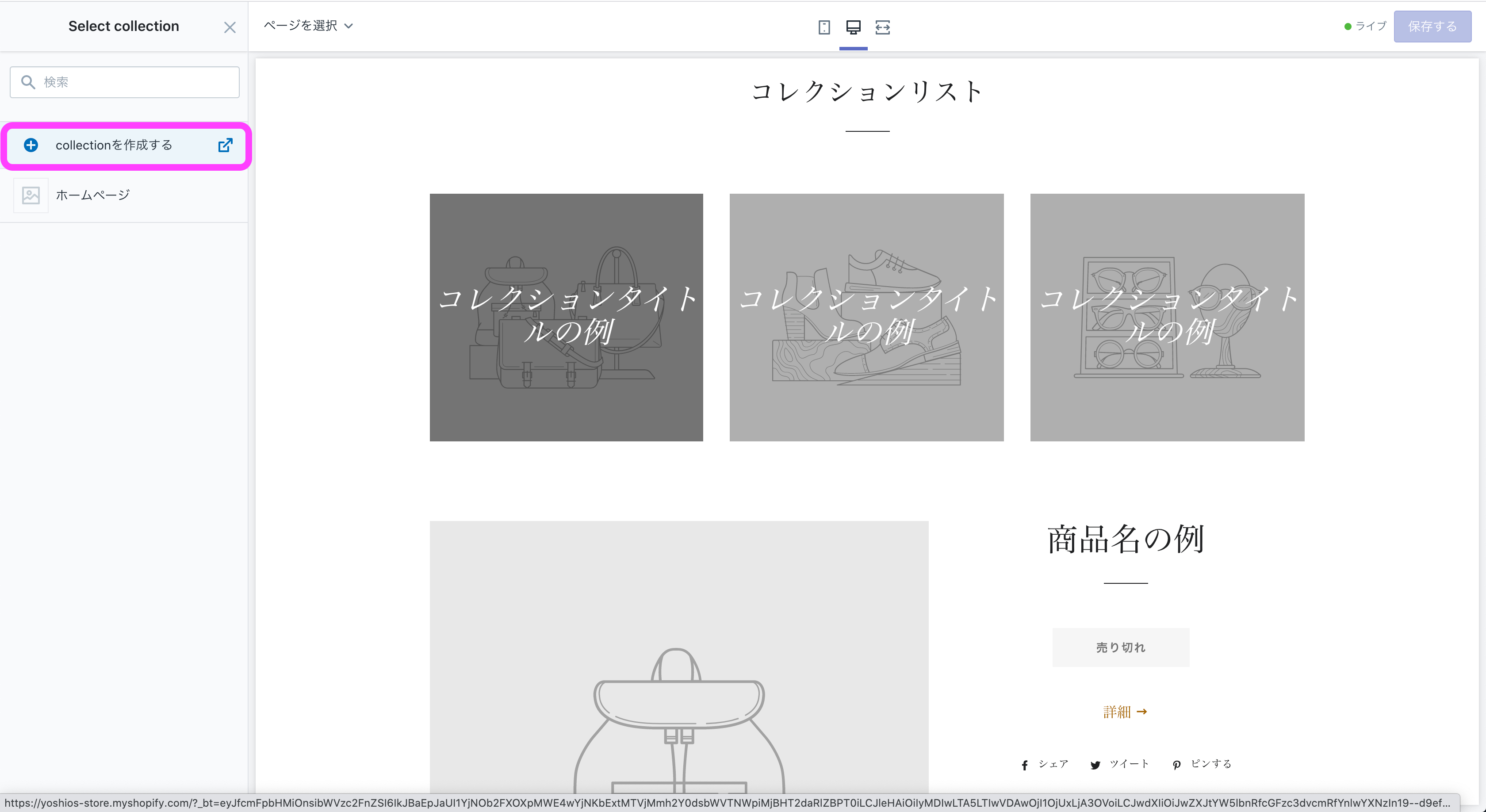Image resolution: width=1486 pixels, height=812 pixels.
Task: Click the plus icon next to collectionを作成する
Action: coord(31,146)
